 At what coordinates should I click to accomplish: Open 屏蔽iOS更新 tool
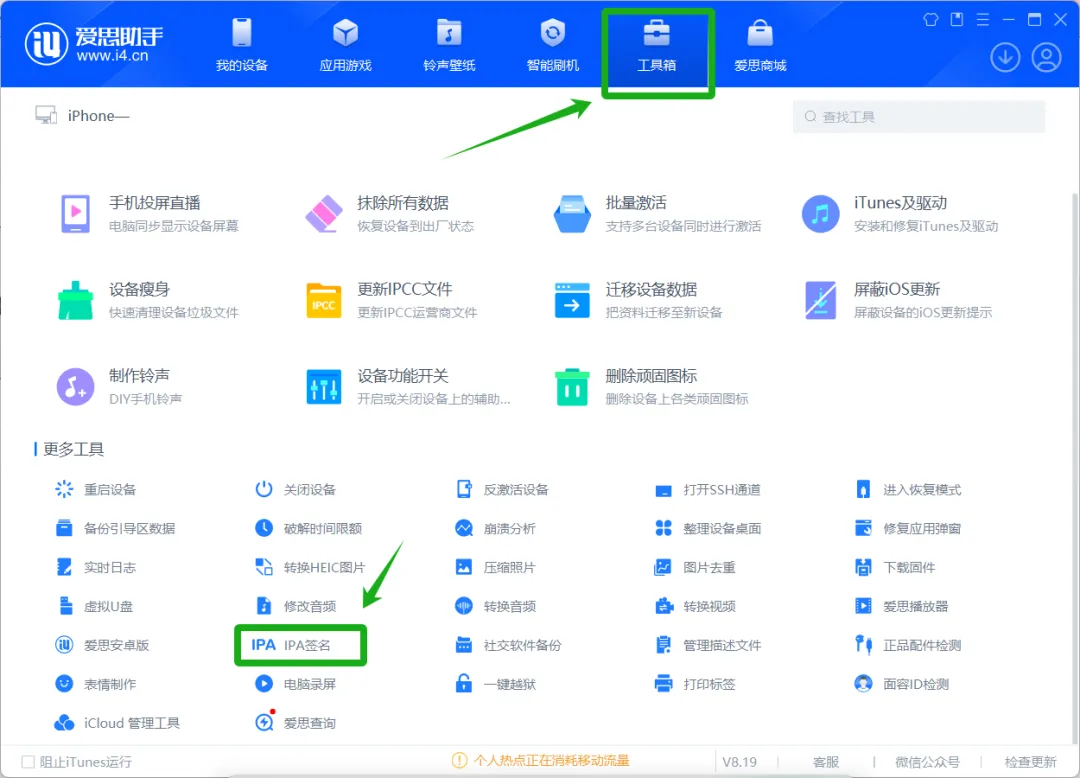click(897, 300)
